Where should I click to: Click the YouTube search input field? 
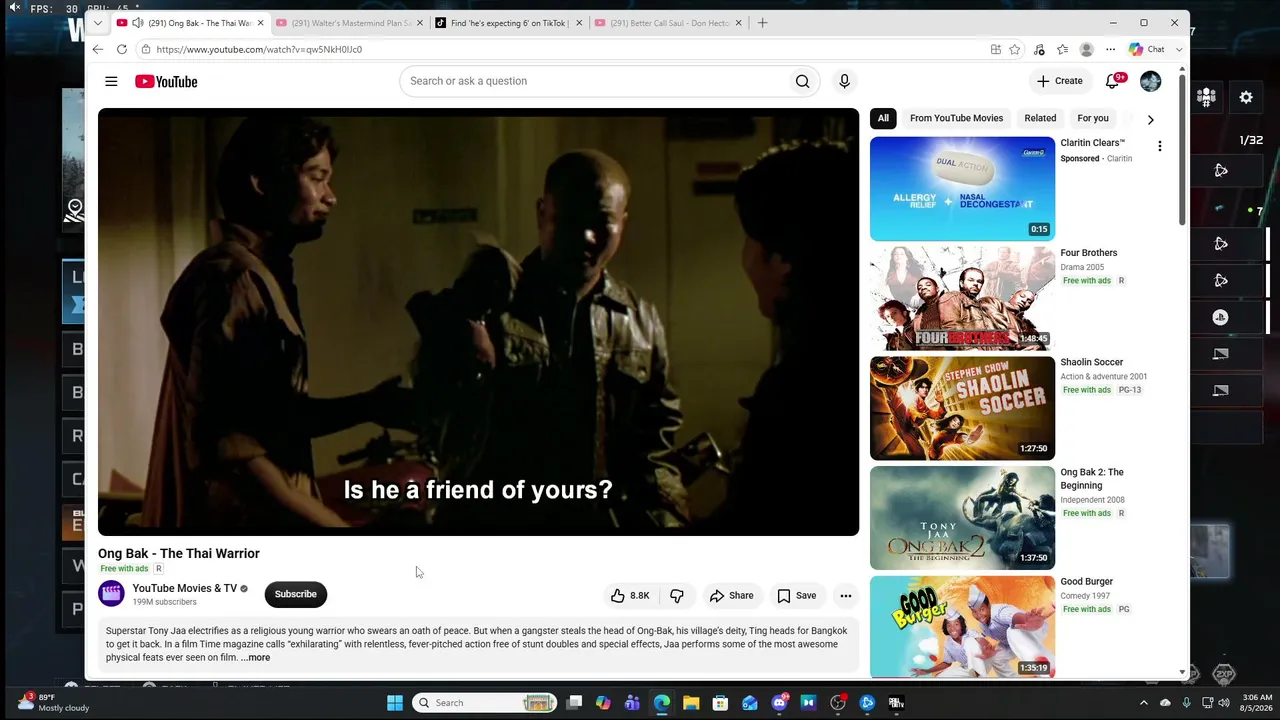594,81
